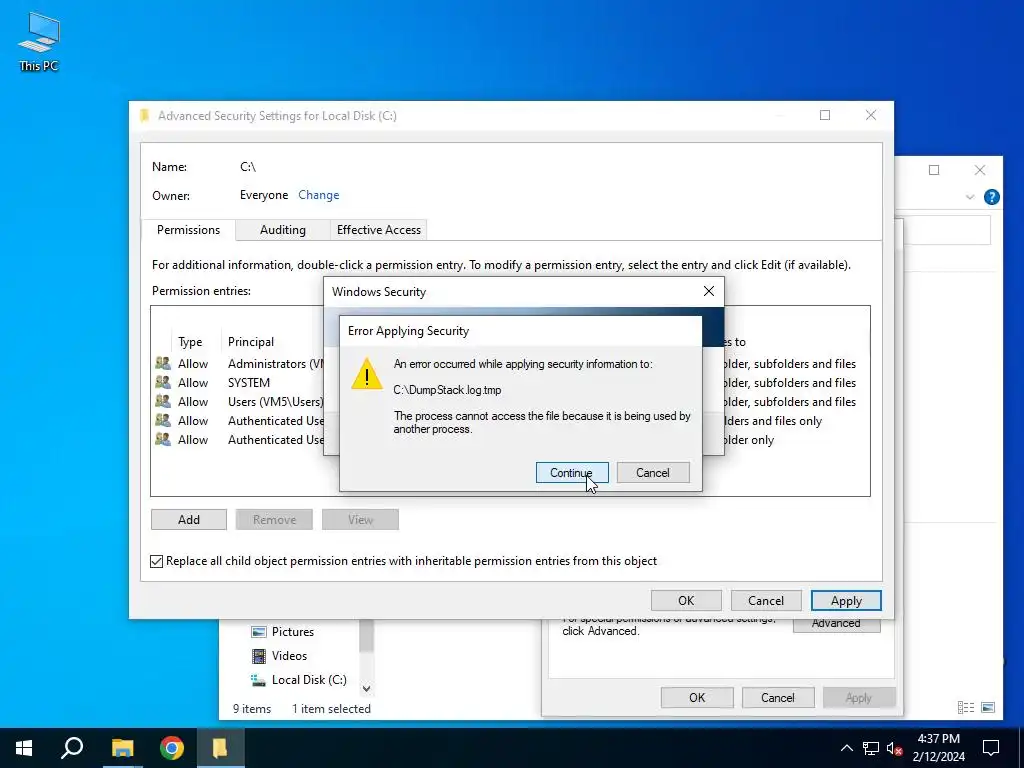This screenshot has width=1024, height=768.
Task: Click Cancel in Error Applying Security dialog
Action: point(652,473)
